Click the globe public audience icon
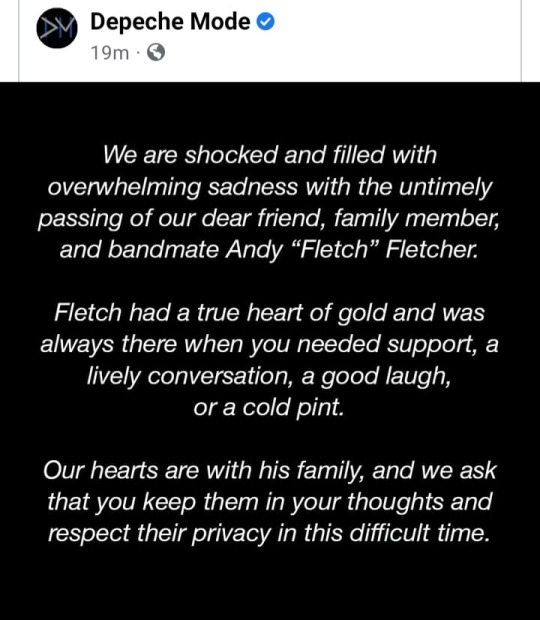Screen dimensions: 540x620 (x=156, y=53)
